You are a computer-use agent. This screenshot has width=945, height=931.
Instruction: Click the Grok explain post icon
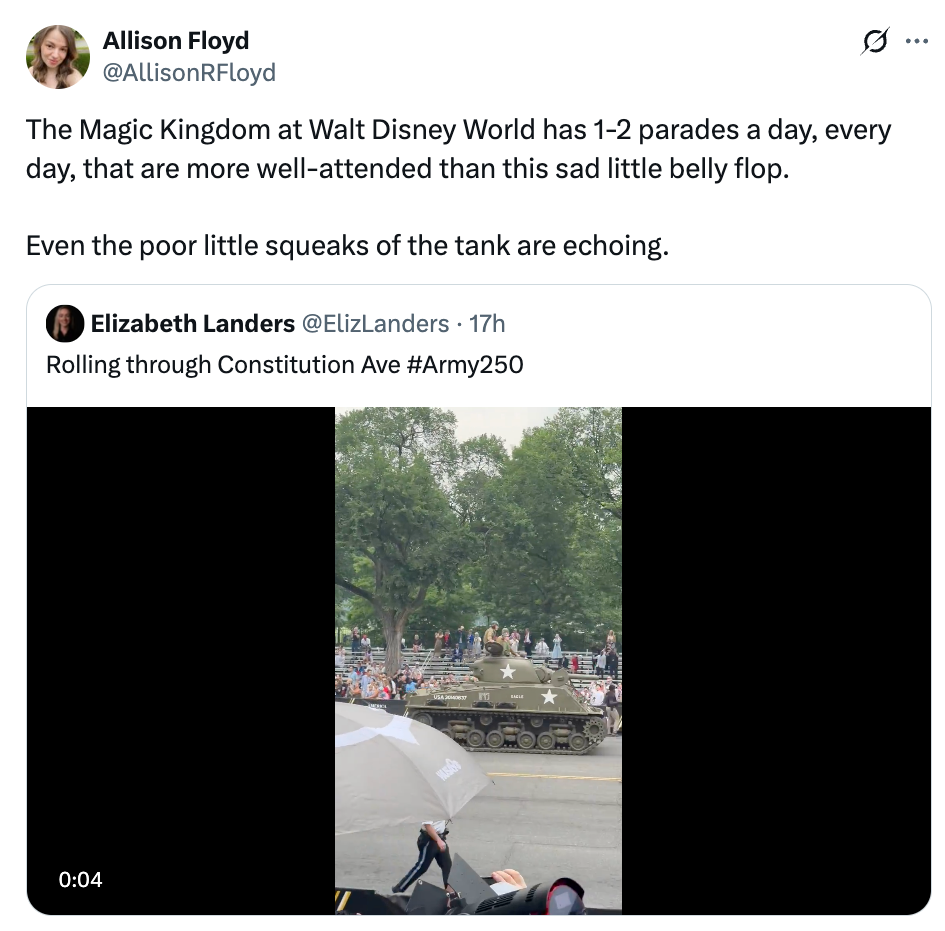point(875,42)
